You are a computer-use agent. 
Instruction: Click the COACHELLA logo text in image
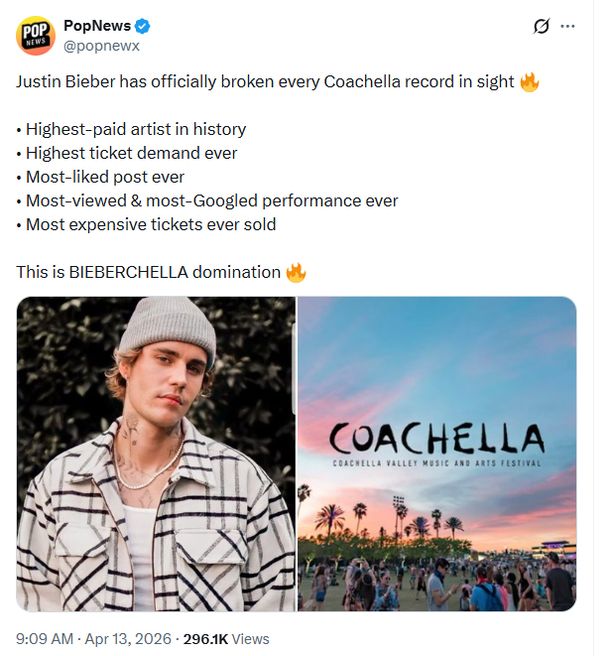(437, 438)
